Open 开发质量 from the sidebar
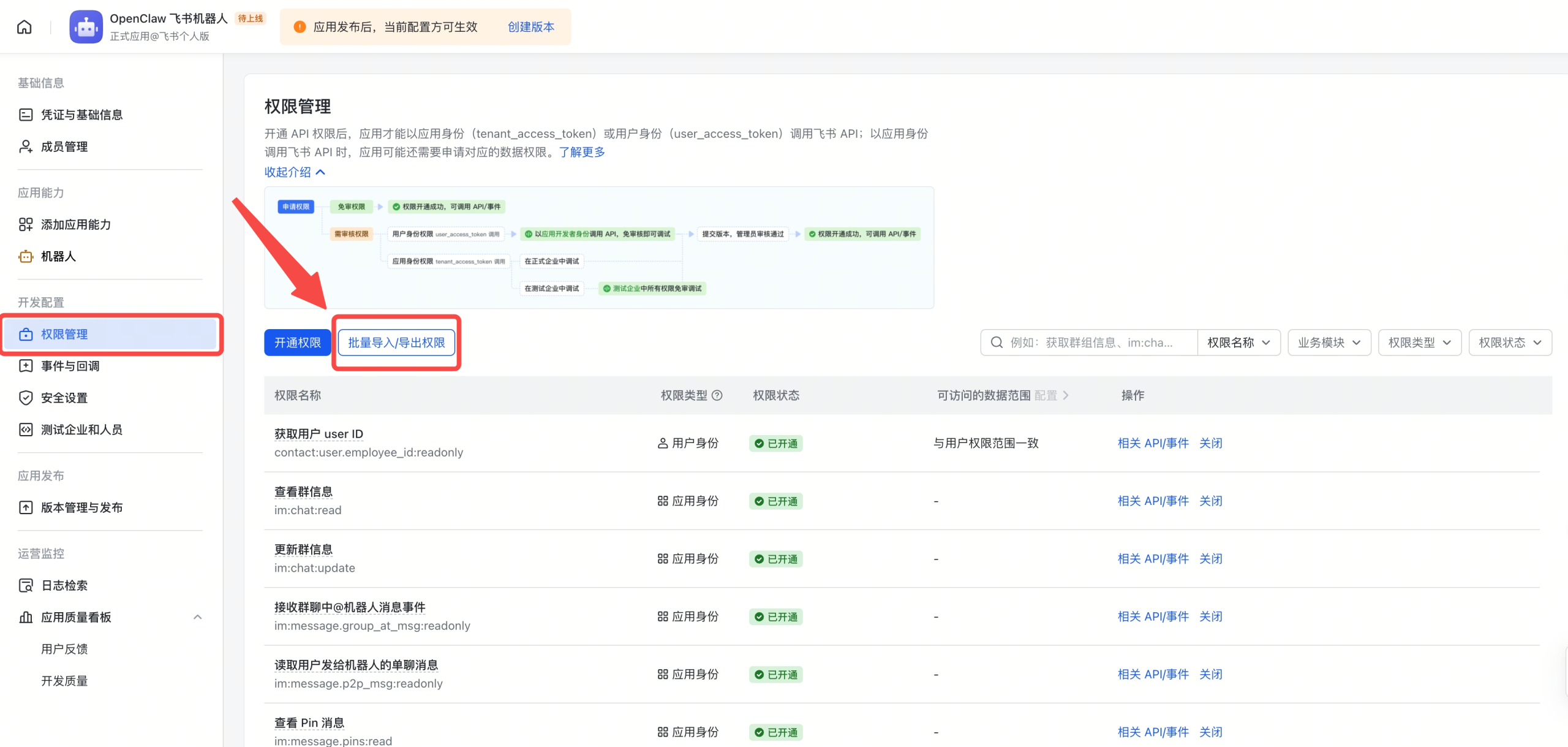Screen dimensions: 1568x747 (x=64, y=680)
